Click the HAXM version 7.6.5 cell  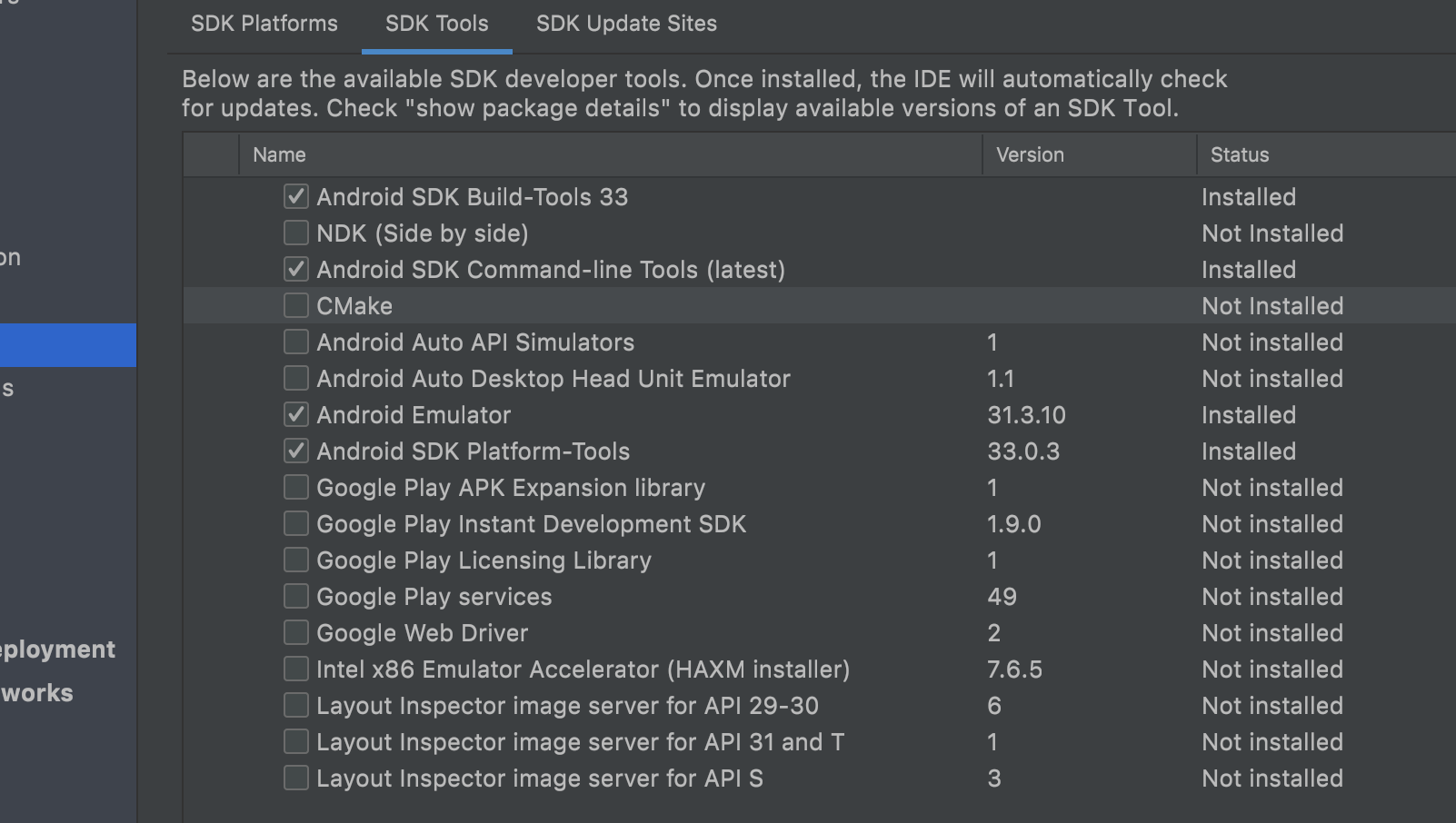pos(1014,669)
